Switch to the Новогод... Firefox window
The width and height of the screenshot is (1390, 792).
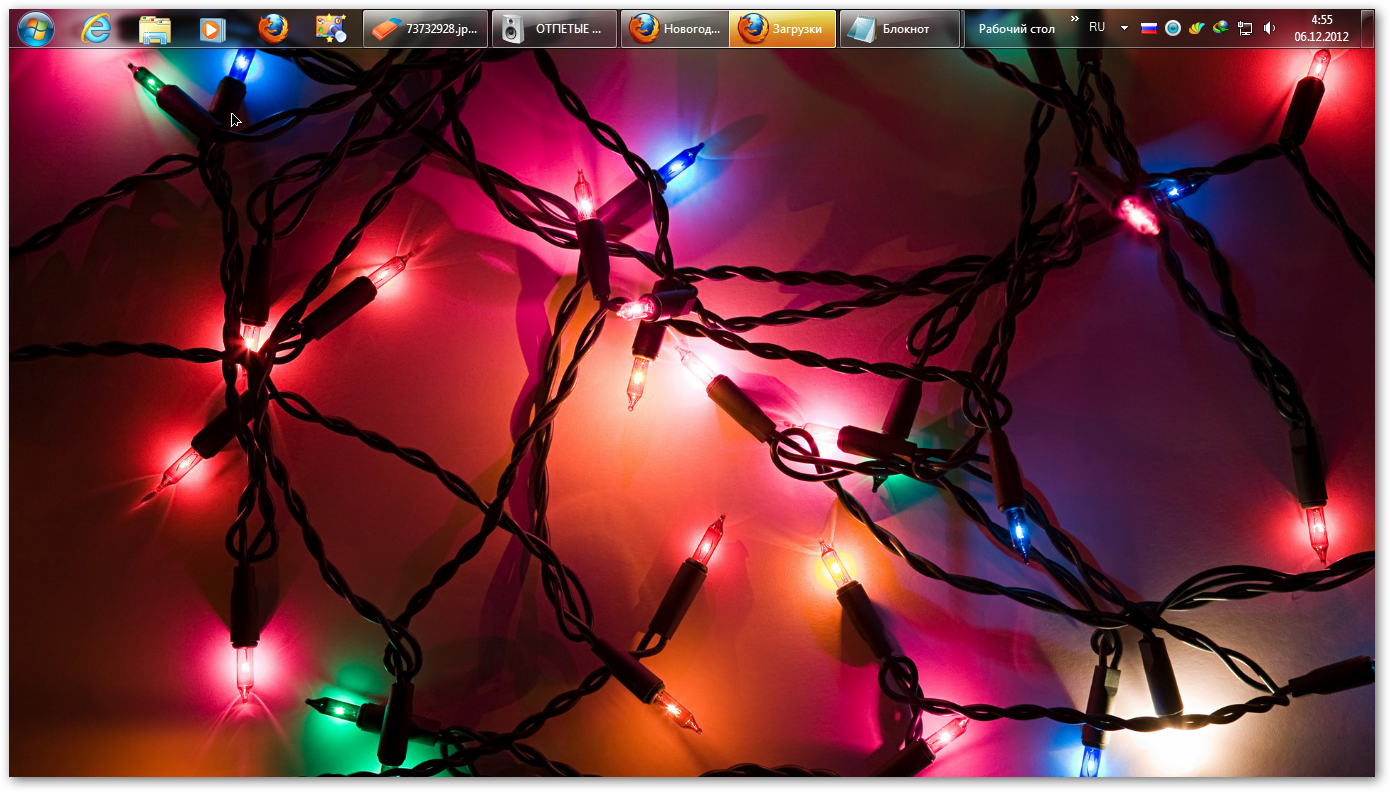tap(675, 29)
